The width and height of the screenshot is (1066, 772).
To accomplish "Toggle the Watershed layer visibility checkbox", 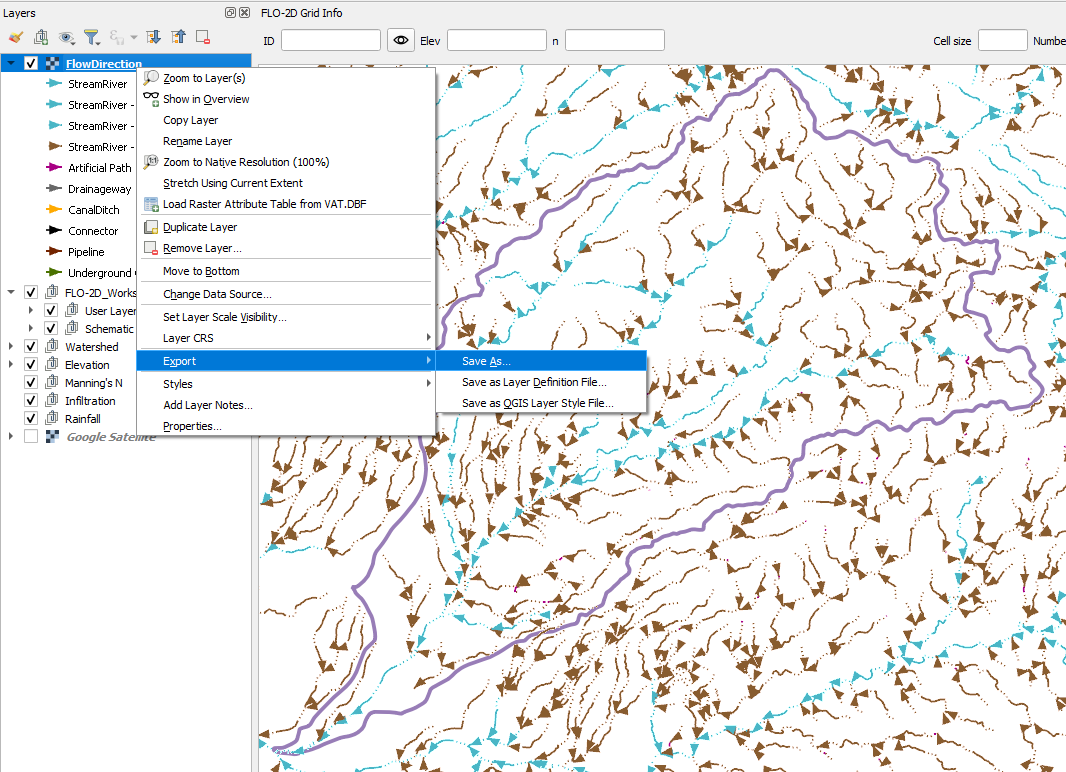I will (31, 347).
